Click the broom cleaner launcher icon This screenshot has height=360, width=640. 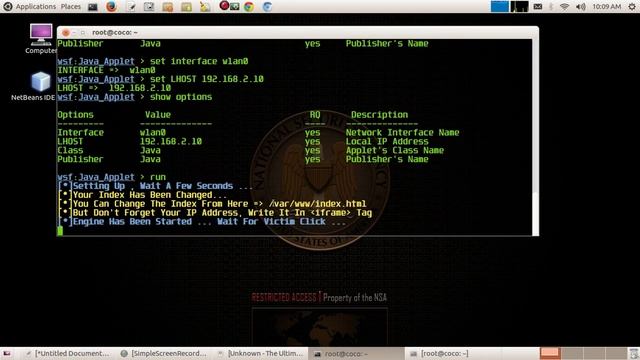(x=205, y=7)
